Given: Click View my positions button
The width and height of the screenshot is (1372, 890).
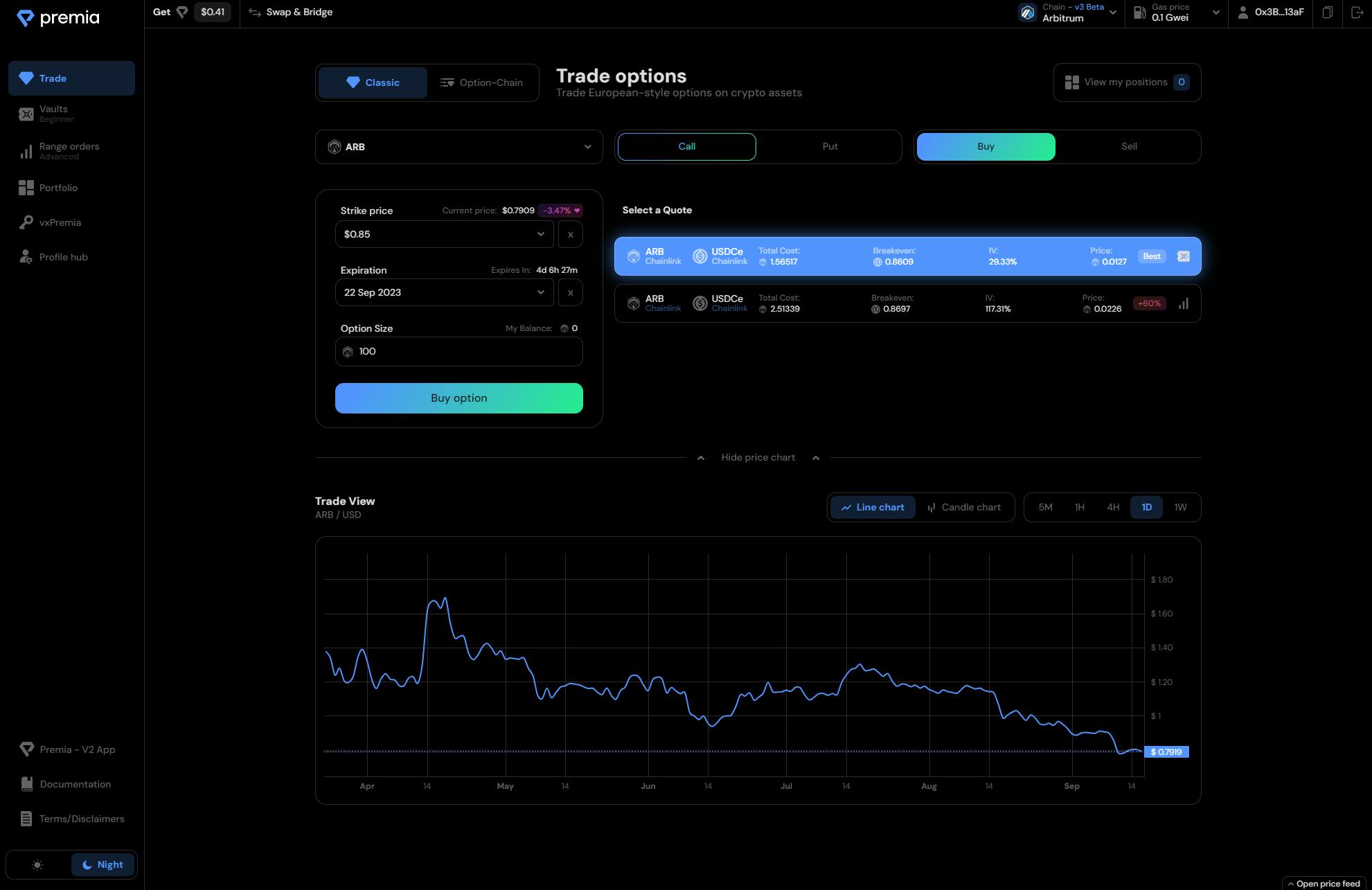Looking at the screenshot, I should pyautogui.click(x=1126, y=82).
